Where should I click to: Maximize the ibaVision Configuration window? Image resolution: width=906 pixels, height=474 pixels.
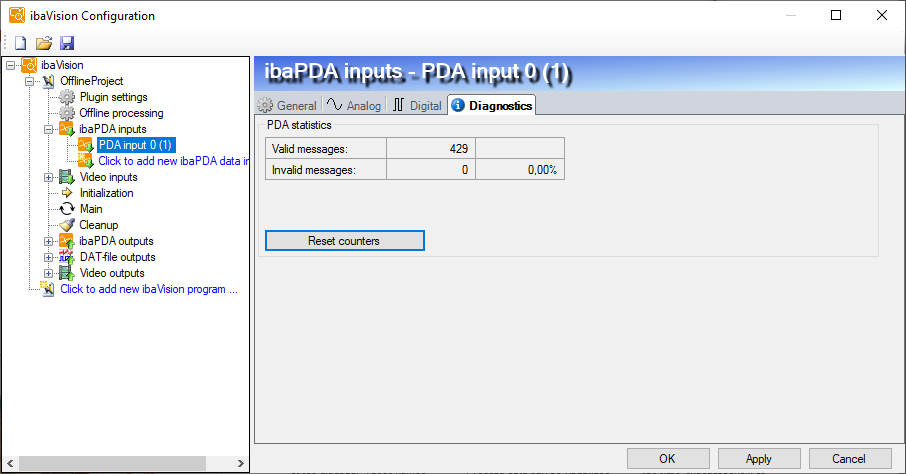pos(836,15)
